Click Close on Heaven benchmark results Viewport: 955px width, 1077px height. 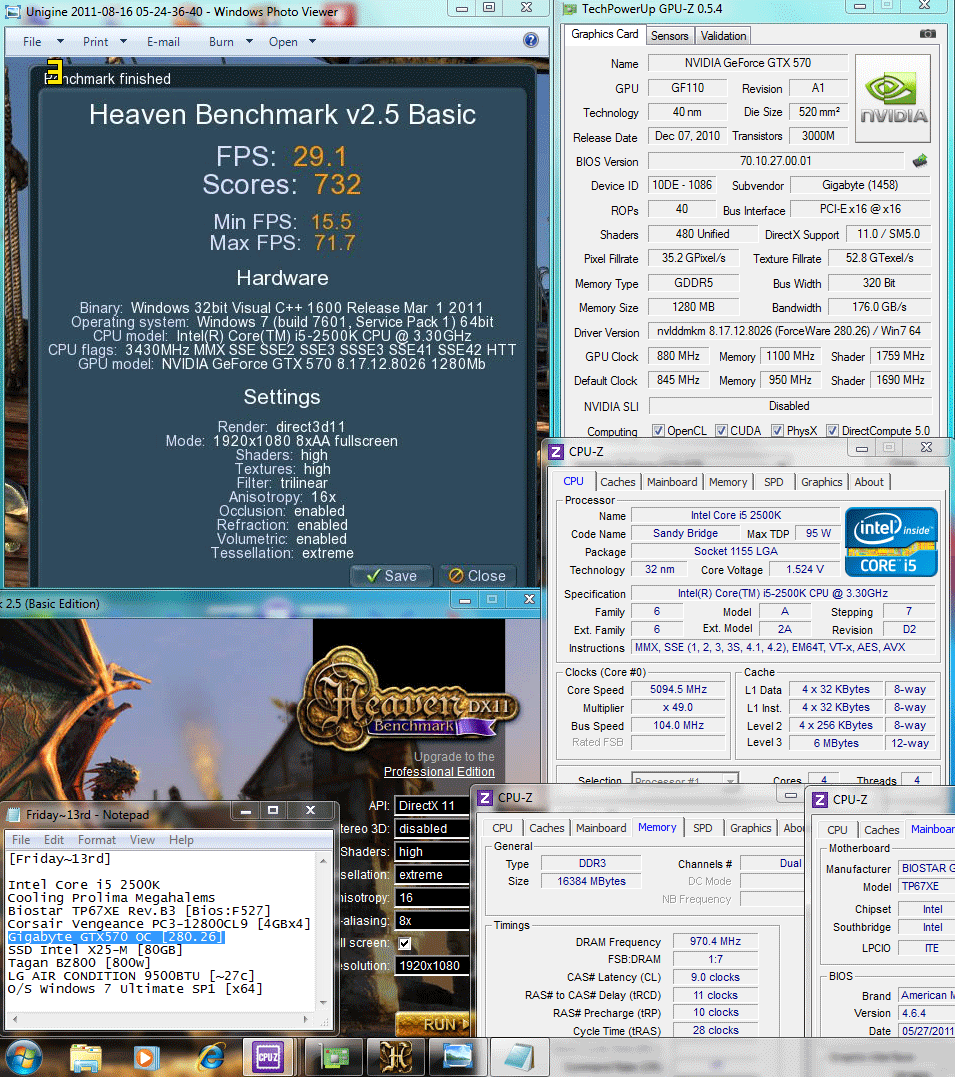pos(478,576)
